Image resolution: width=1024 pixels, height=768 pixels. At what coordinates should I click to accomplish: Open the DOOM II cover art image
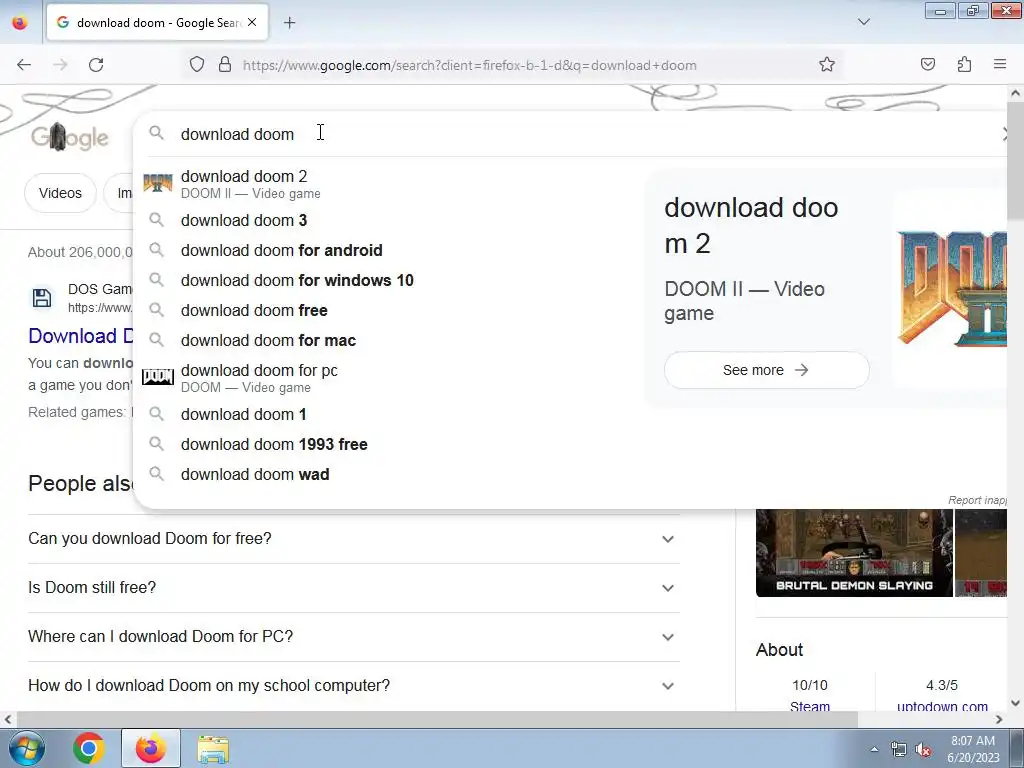(952, 287)
